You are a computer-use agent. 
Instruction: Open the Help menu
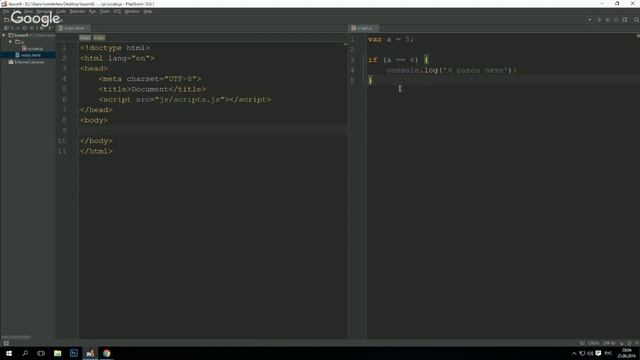(x=148, y=11)
